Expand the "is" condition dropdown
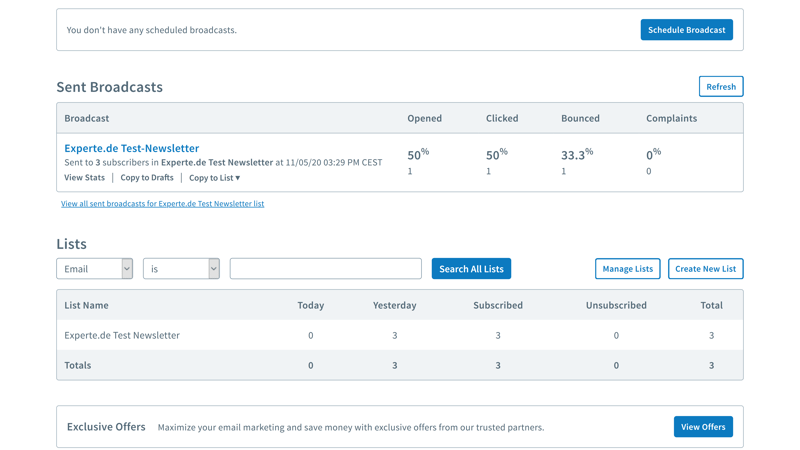800x450 pixels. 181,269
